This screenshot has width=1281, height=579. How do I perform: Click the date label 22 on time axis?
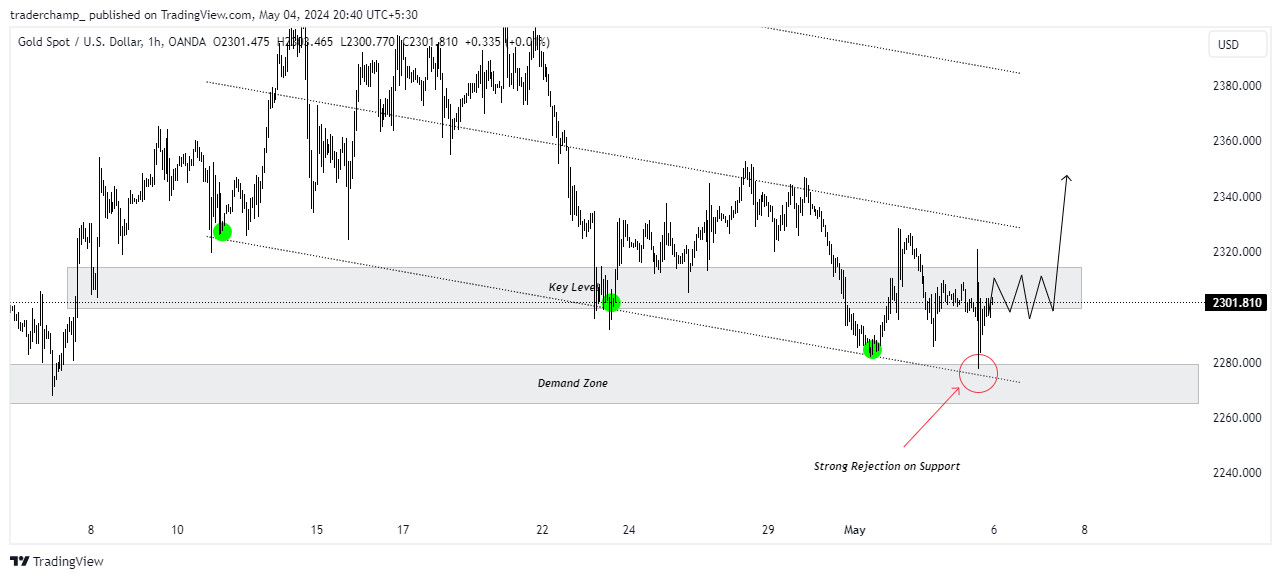click(x=542, y=530)
